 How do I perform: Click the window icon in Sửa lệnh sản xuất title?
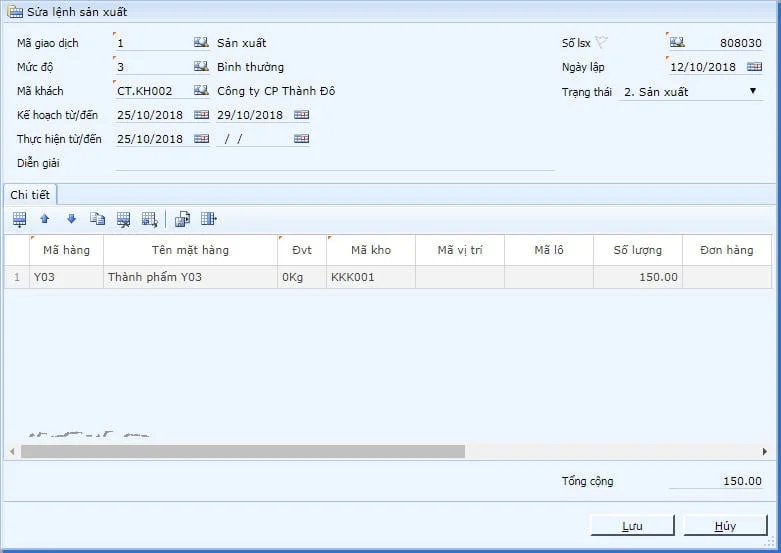(15, 12)
